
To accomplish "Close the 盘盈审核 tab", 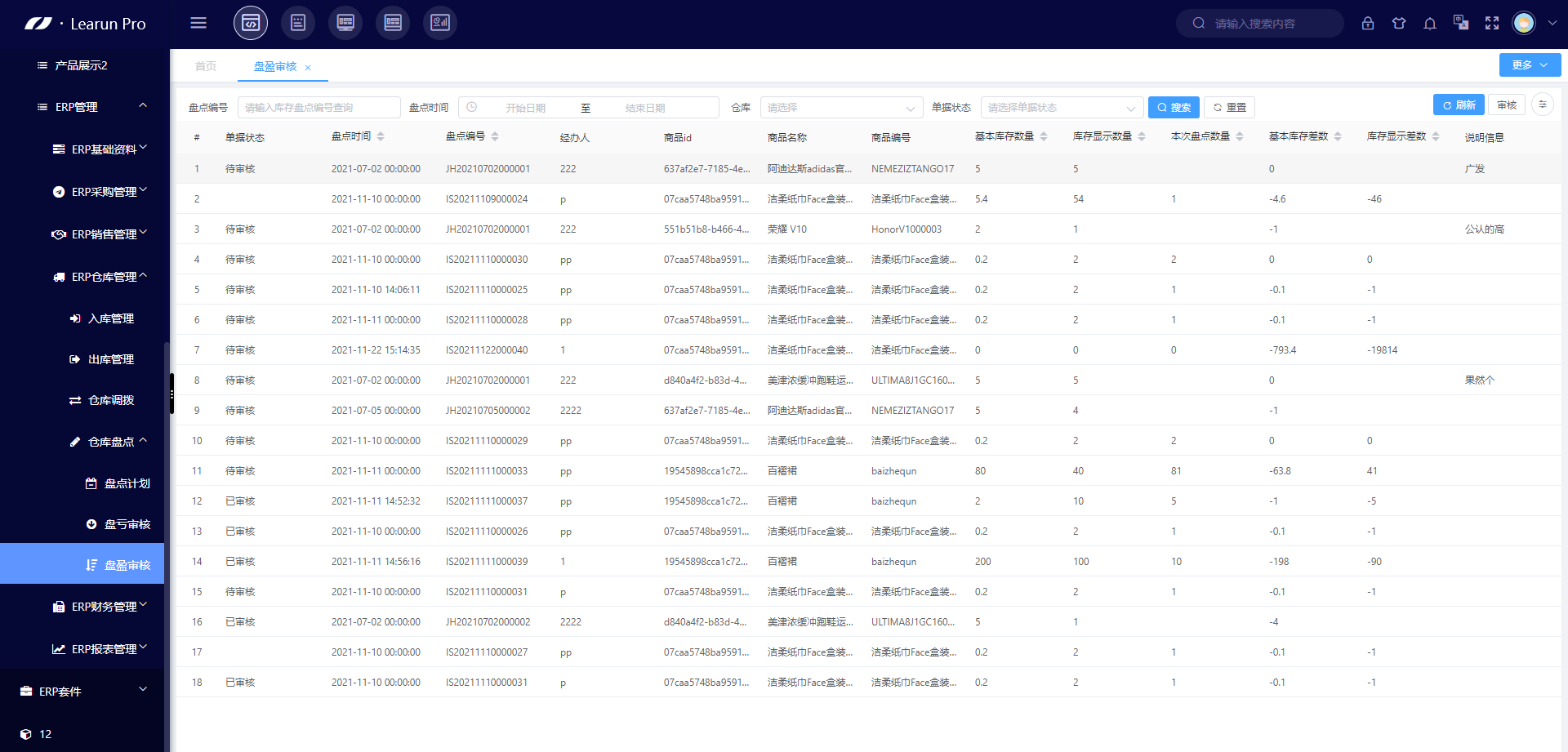I will pyautogui.click(x=308, y=68).
